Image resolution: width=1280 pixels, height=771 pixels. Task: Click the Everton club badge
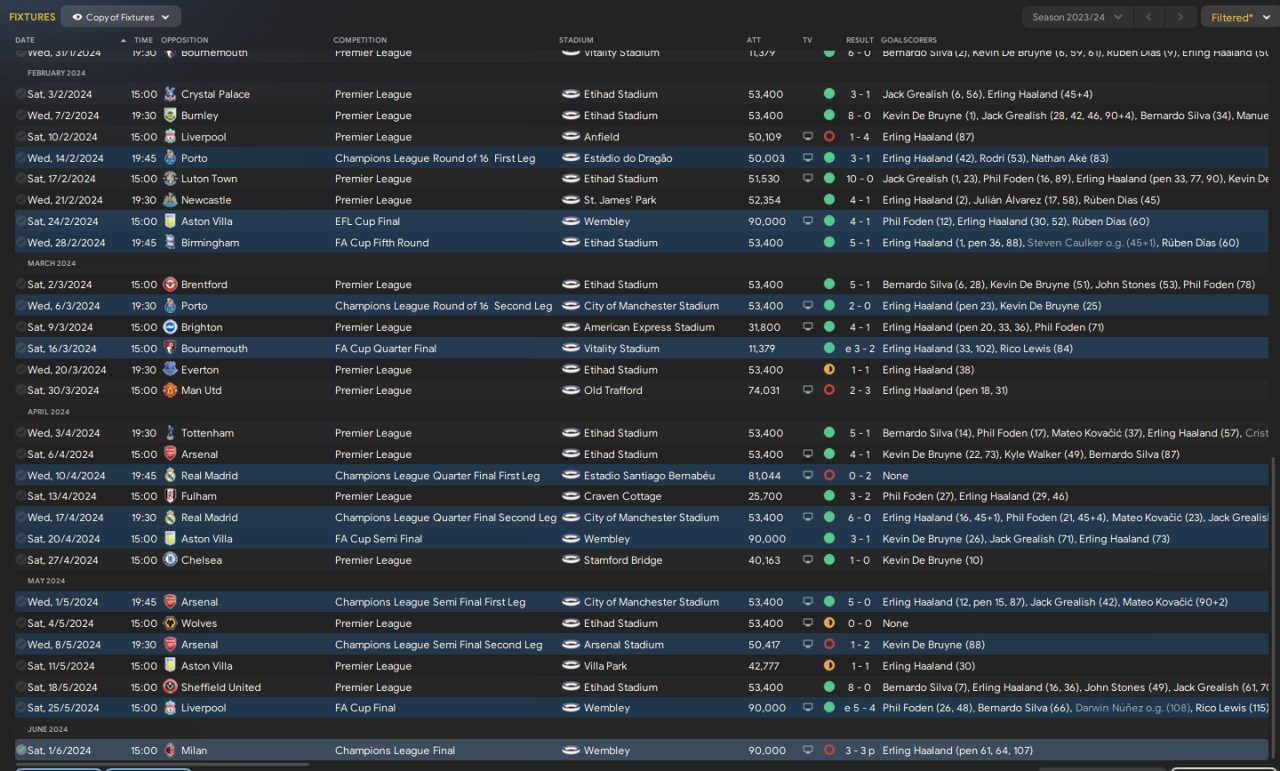click(170, 370)
